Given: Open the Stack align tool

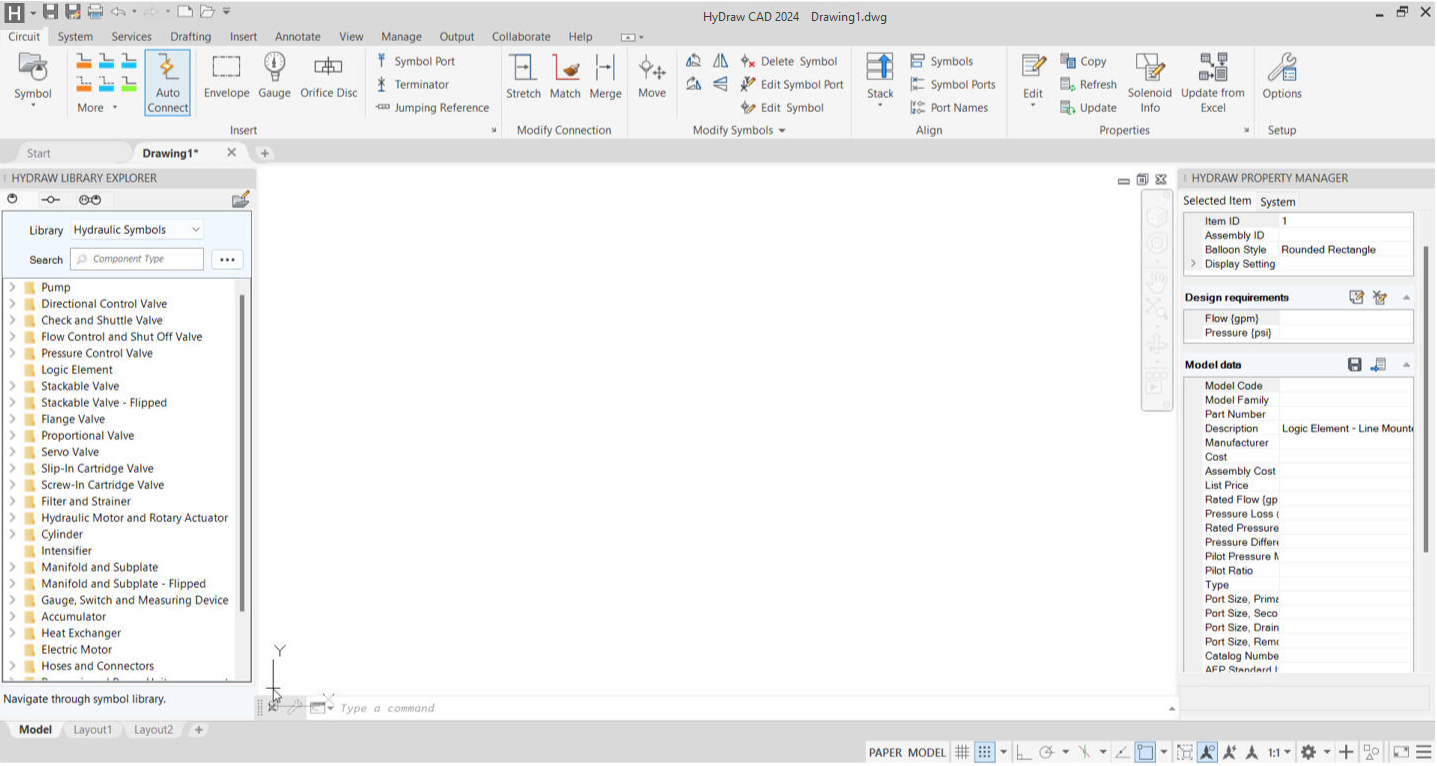Looking at the screenshot, I should point(880,78).
